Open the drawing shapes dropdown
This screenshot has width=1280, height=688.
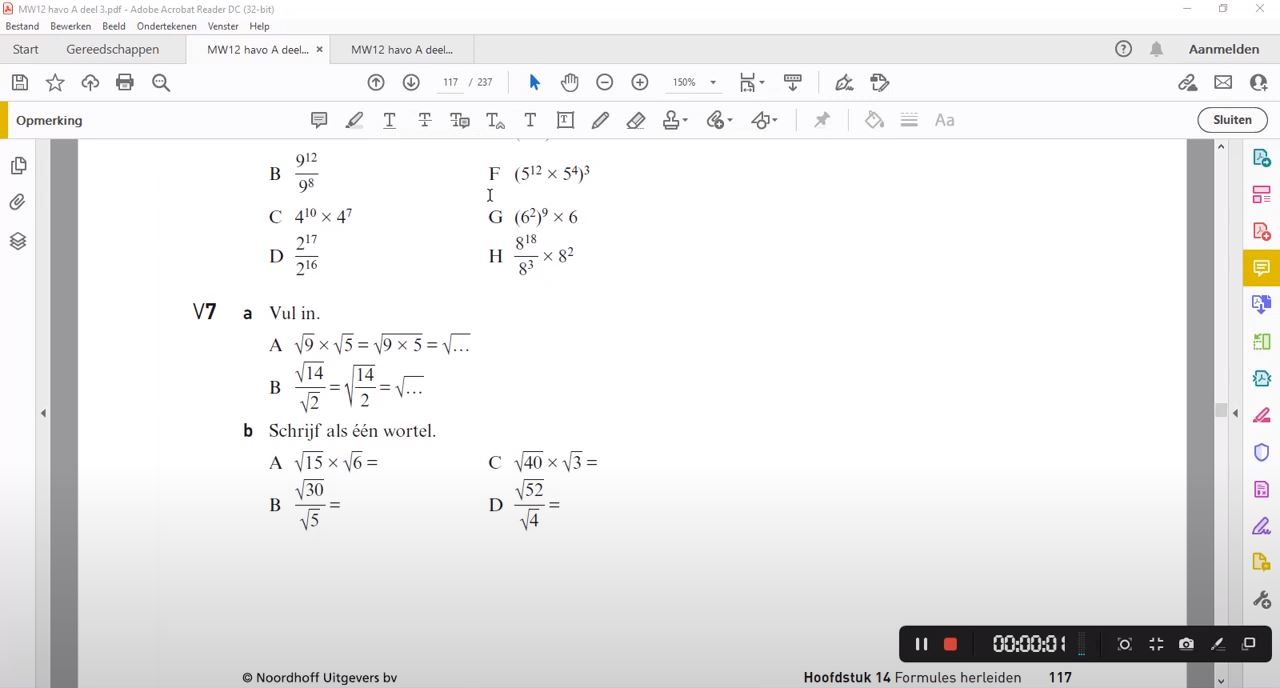764,120
